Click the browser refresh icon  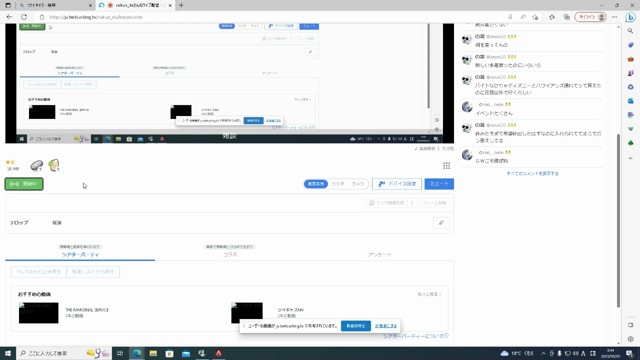point(24,17)
